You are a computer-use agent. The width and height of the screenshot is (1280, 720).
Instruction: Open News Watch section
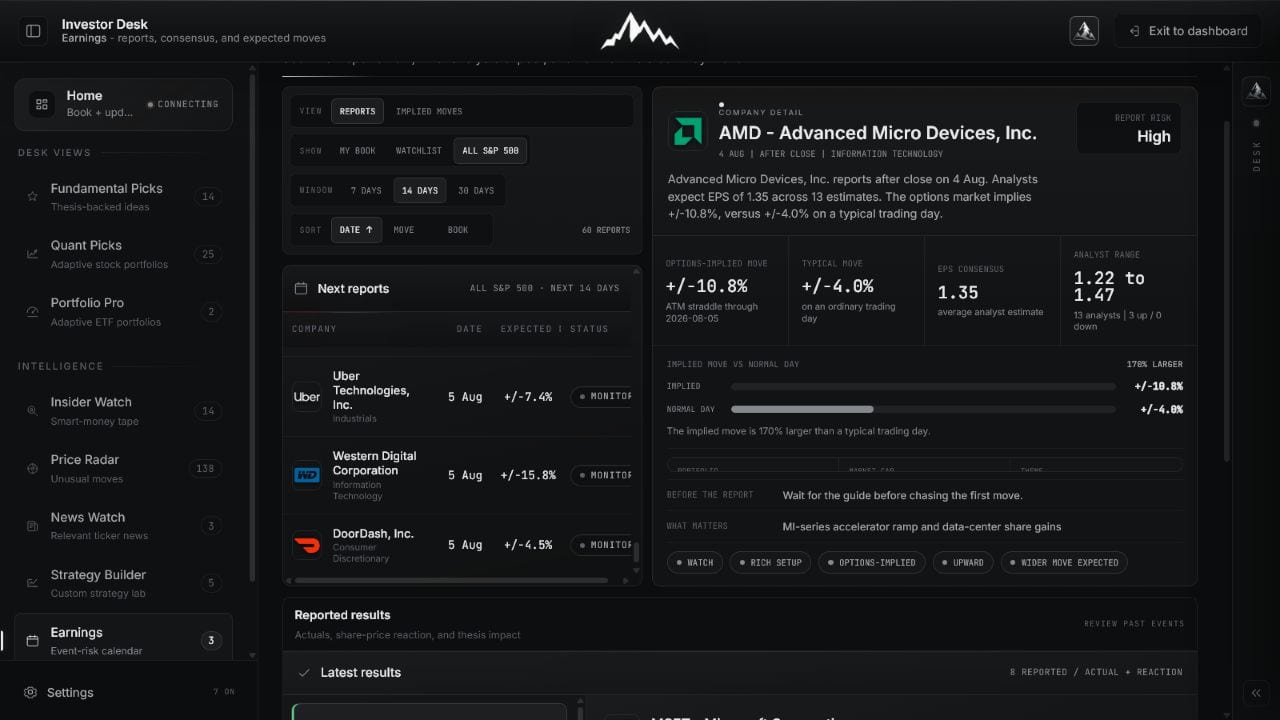(x=123, y=526)
